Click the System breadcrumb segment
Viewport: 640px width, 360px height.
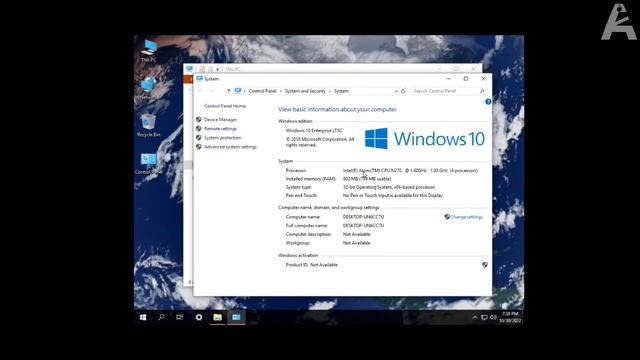[x=341, y=91]
